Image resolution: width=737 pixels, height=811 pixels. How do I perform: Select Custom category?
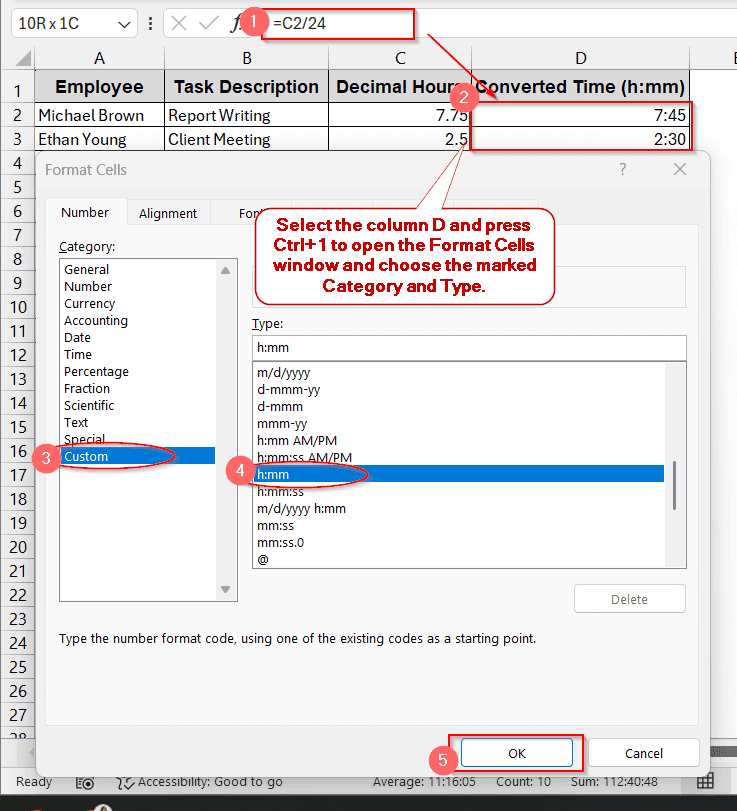[138, 456]
